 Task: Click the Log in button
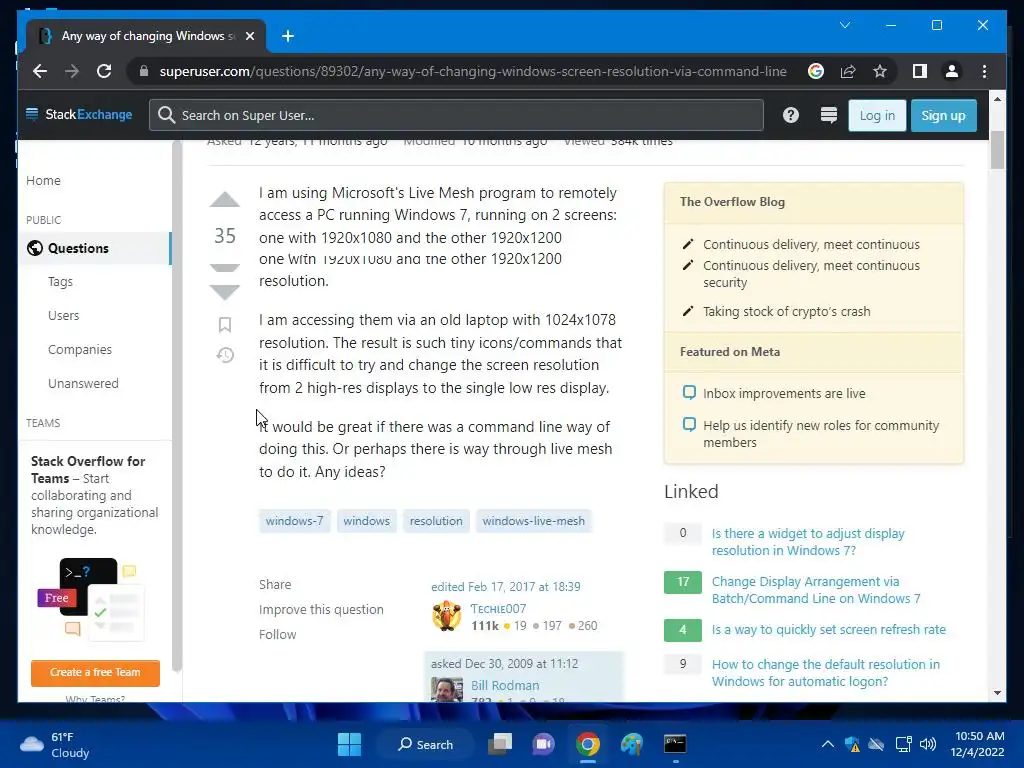point(877,116)
